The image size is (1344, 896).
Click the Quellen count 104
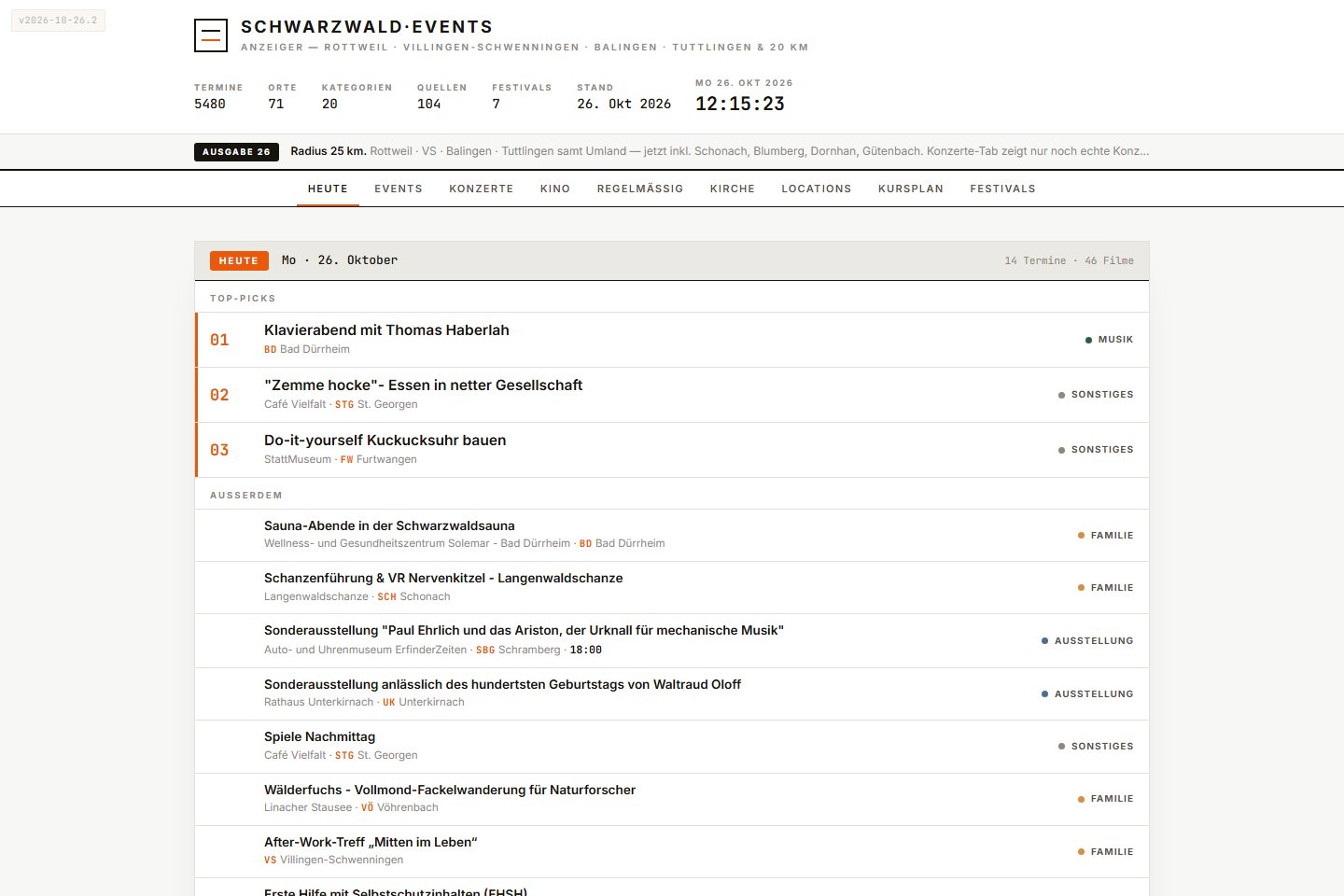tap(429, 104)
